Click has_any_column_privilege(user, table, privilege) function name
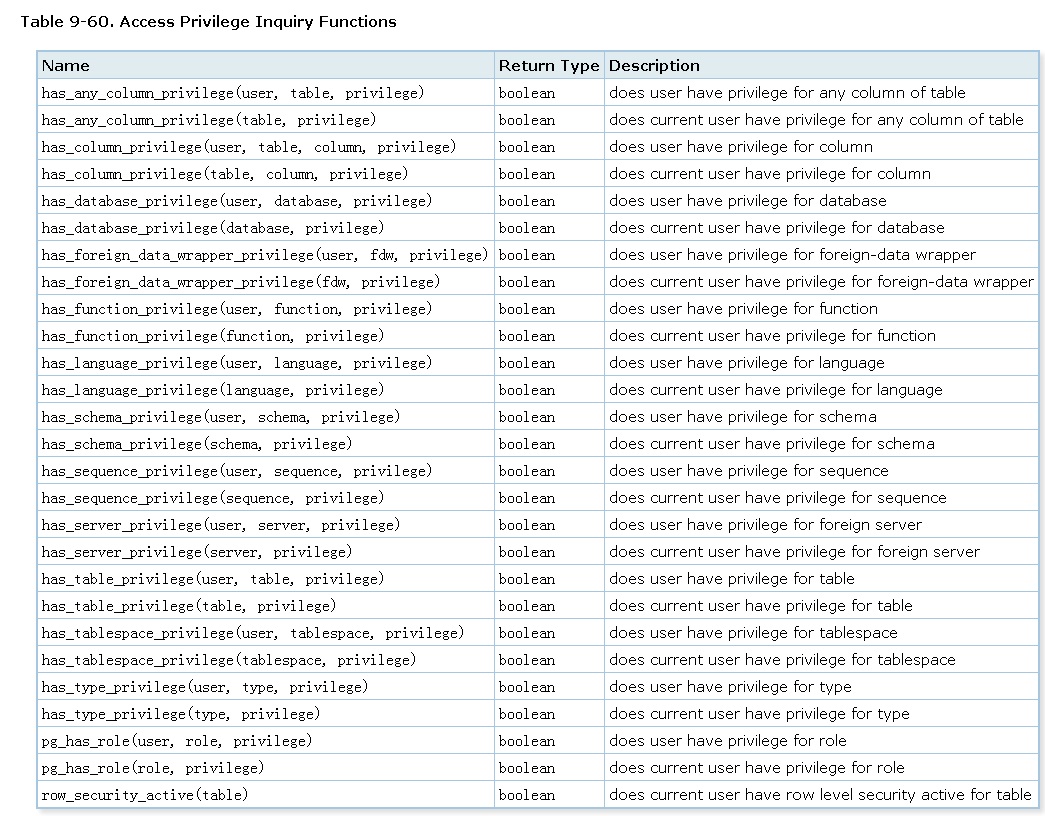Screen dimensions: 1045x816 pyautogui.click(x=233, y=93)
